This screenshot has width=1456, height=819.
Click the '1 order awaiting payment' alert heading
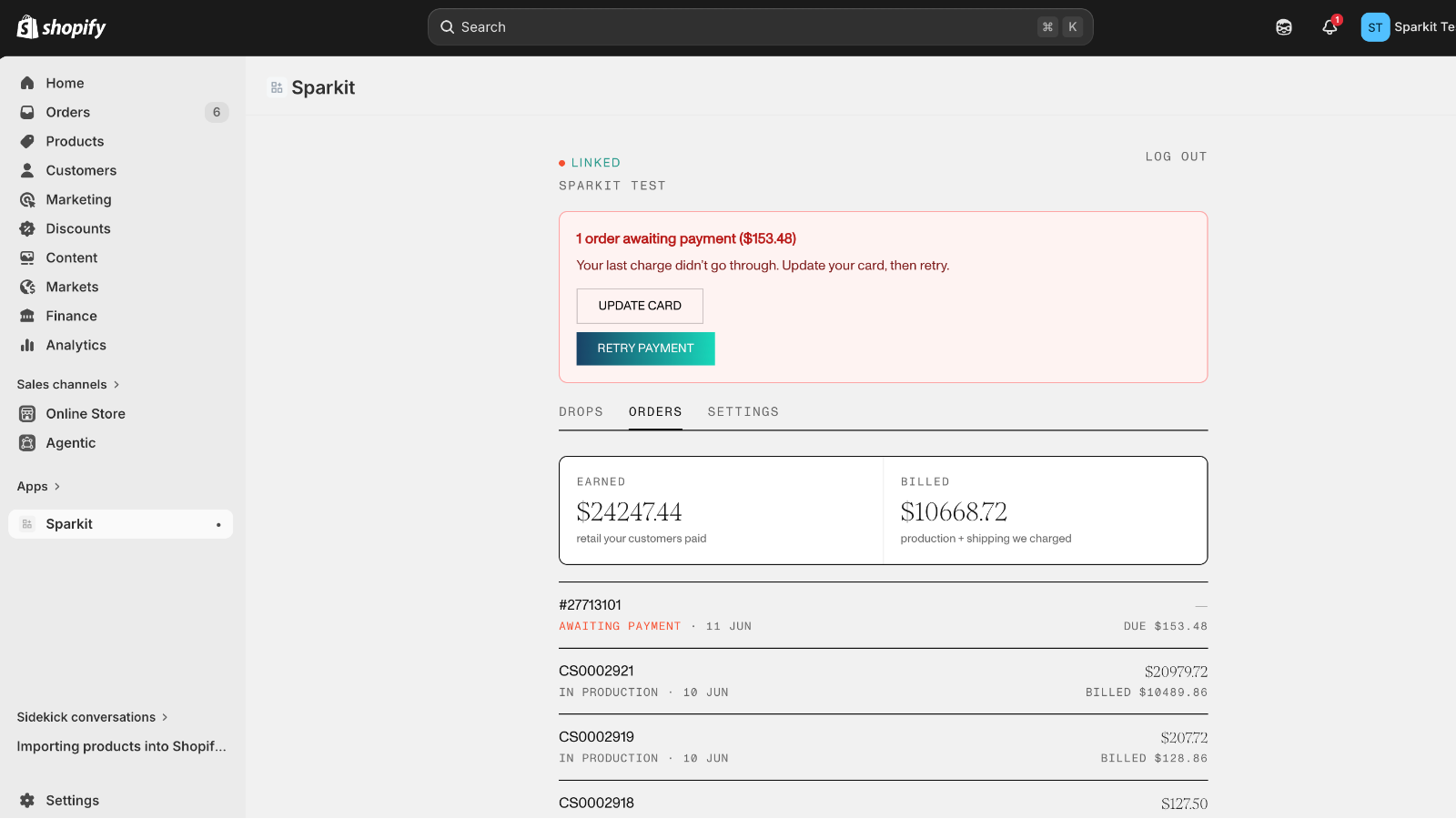pos(686,238)
